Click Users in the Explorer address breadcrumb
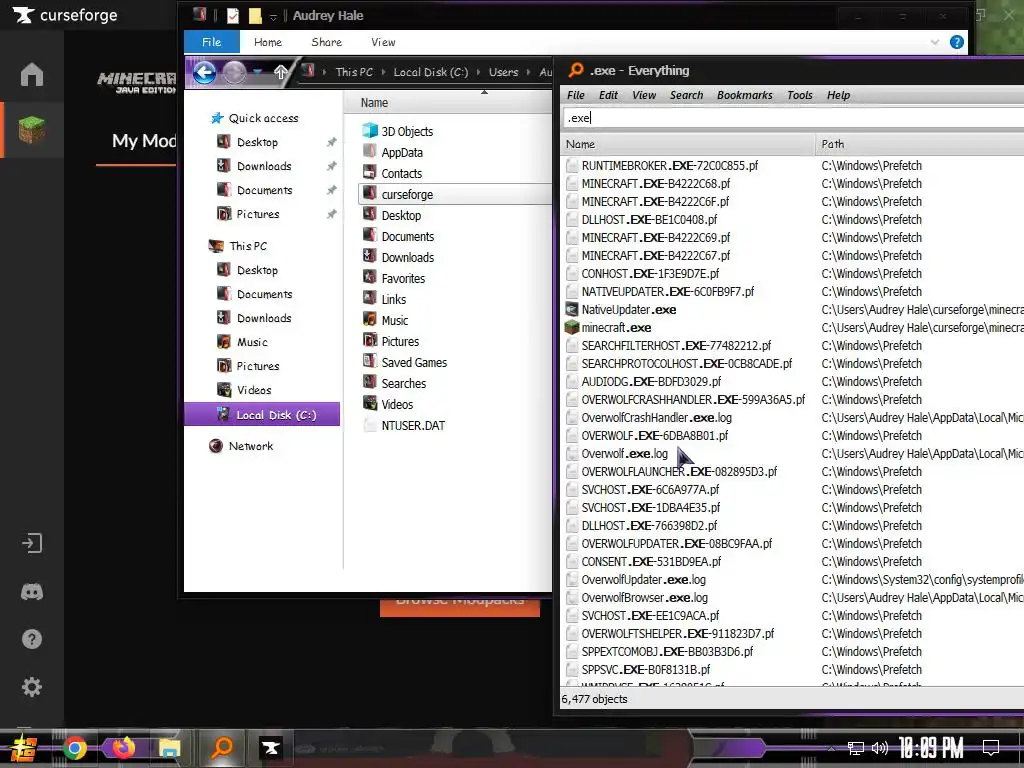Viewport: 1024px width, 768px height. tap(503, 72)
